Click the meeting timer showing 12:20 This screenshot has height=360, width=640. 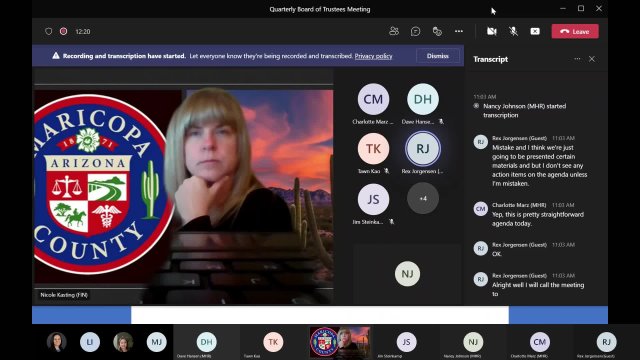pyautogui.click(x=83, y=31)
